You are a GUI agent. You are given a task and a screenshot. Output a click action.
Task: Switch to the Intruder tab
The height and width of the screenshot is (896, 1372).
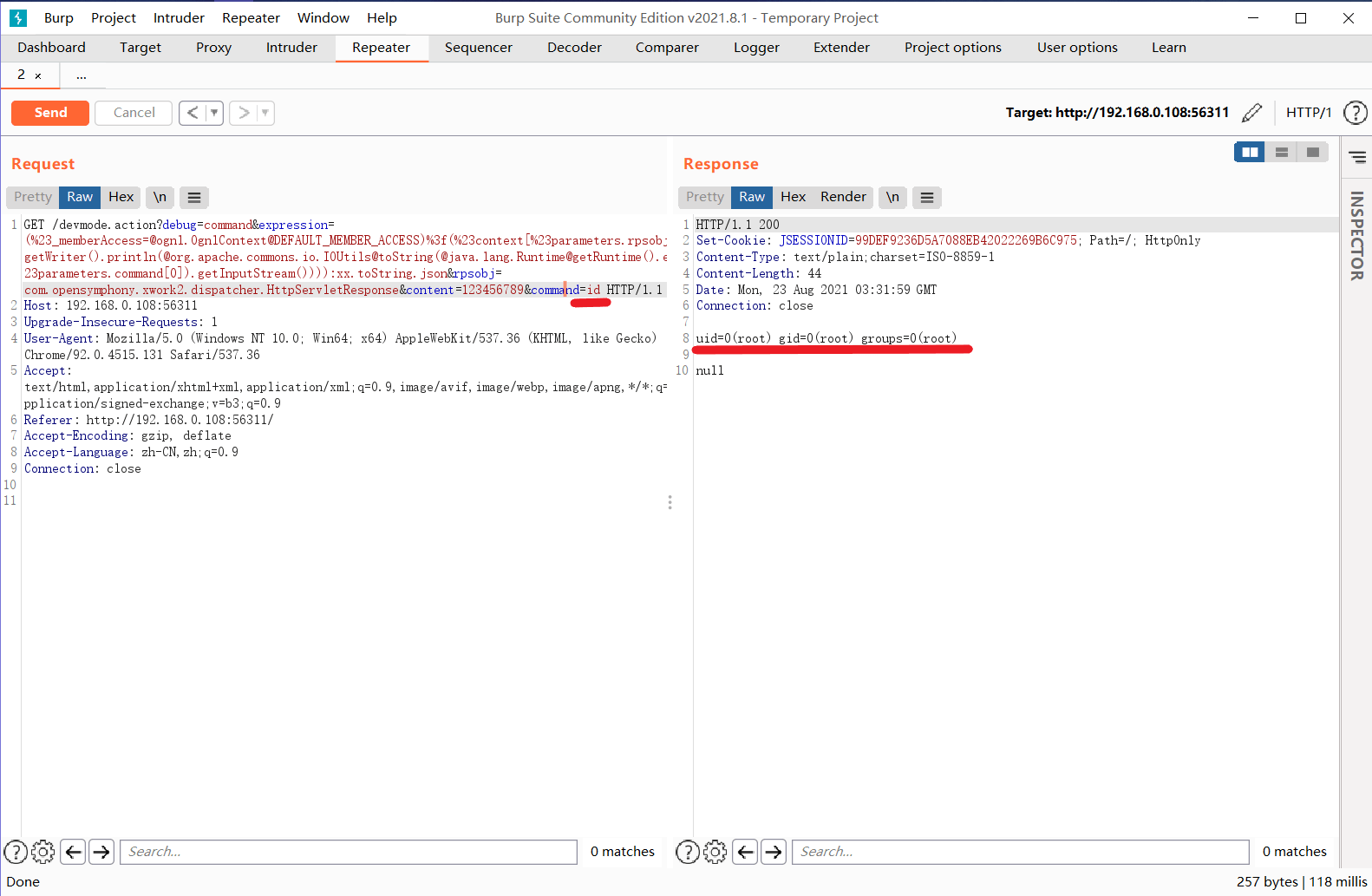coord(291,48)
